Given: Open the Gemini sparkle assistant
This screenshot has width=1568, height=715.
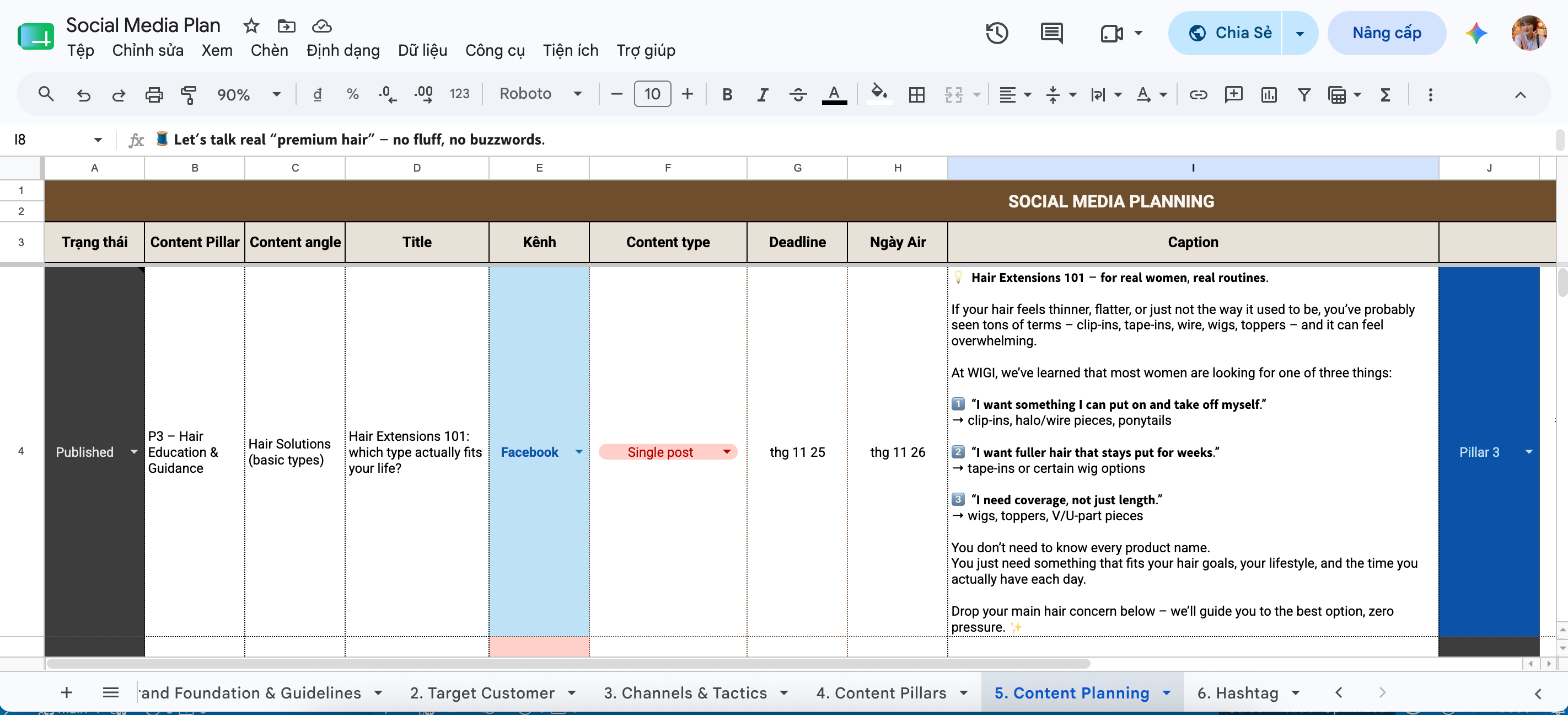Looking at the screenshot, I should tap(1476, 33).
